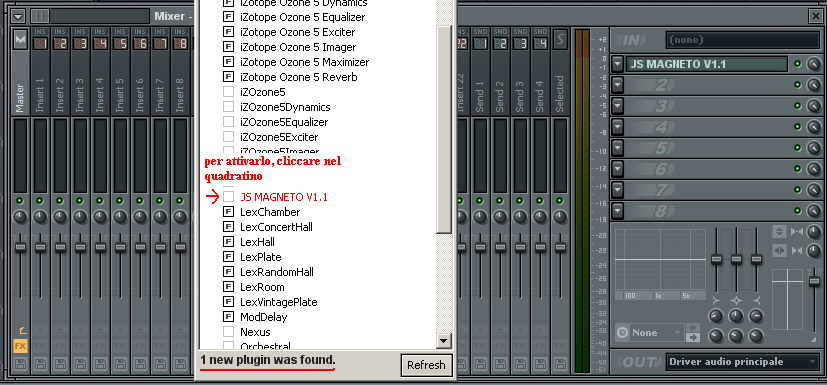Image resolution: width=827 pixels, height=385 pixels.
Task: Toggle the green LED of effect slot 5
Action: tap(797, 148)
